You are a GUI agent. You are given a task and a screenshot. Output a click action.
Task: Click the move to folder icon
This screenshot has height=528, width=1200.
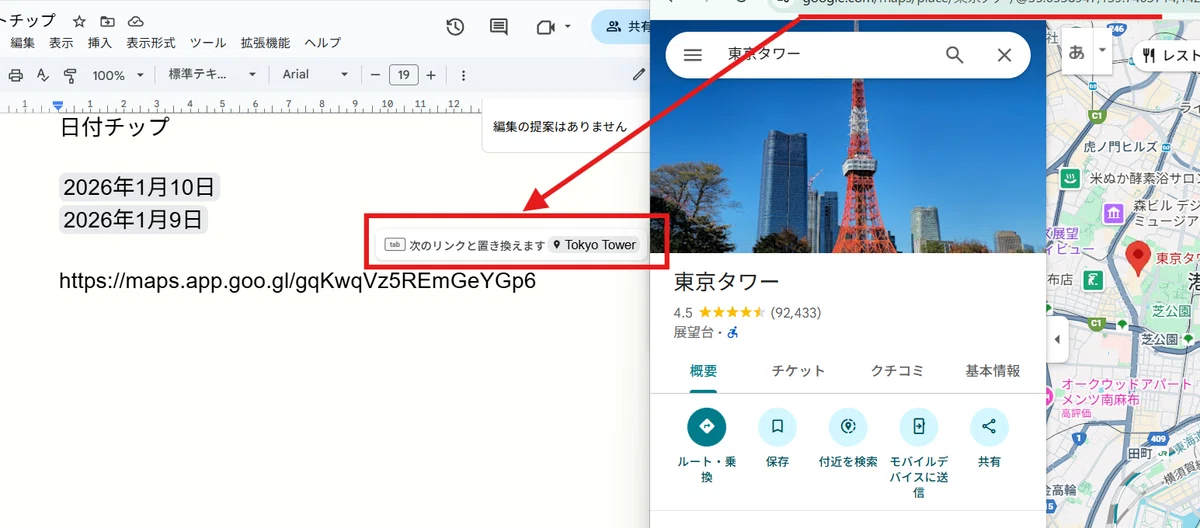[107, 21]
